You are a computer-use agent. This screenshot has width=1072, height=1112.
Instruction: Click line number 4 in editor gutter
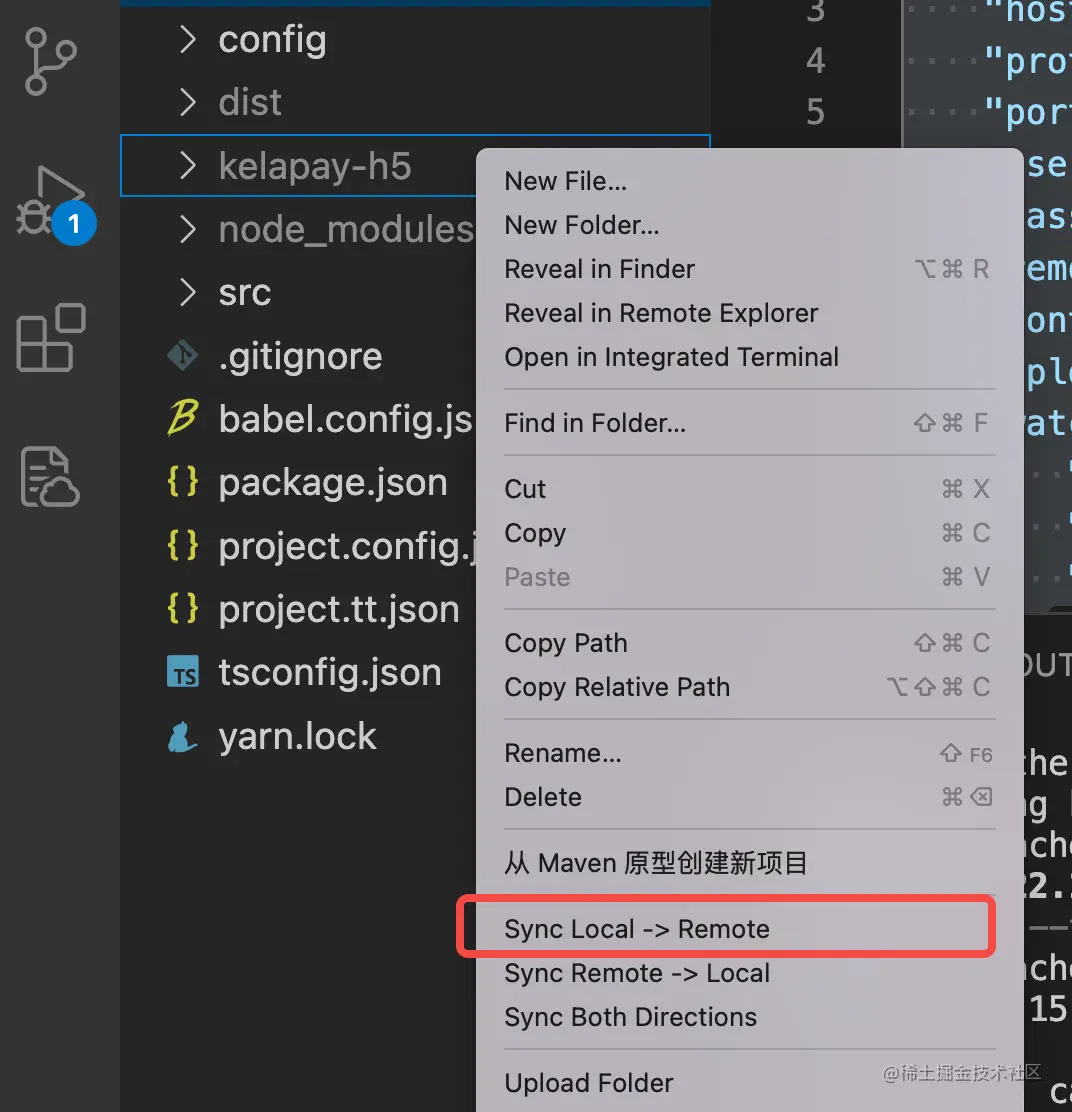click(815, 60)
